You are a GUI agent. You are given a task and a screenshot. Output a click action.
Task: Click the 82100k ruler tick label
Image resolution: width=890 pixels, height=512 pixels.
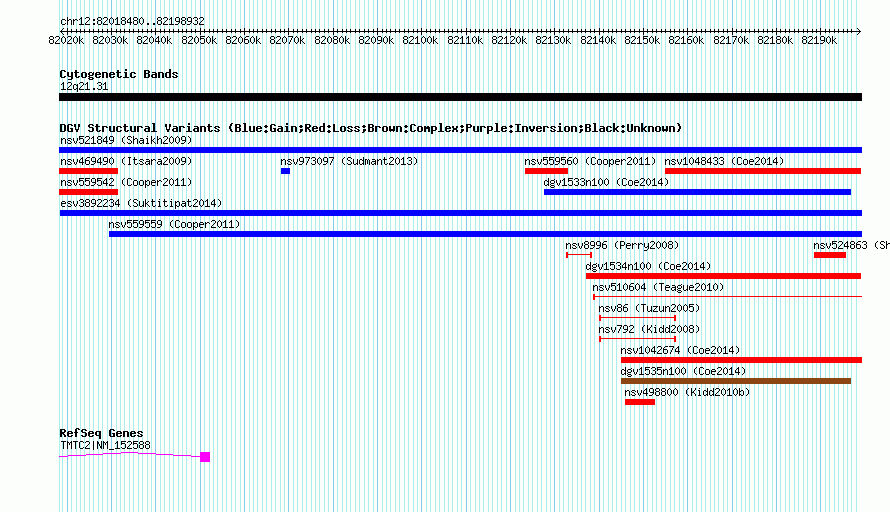420,40
